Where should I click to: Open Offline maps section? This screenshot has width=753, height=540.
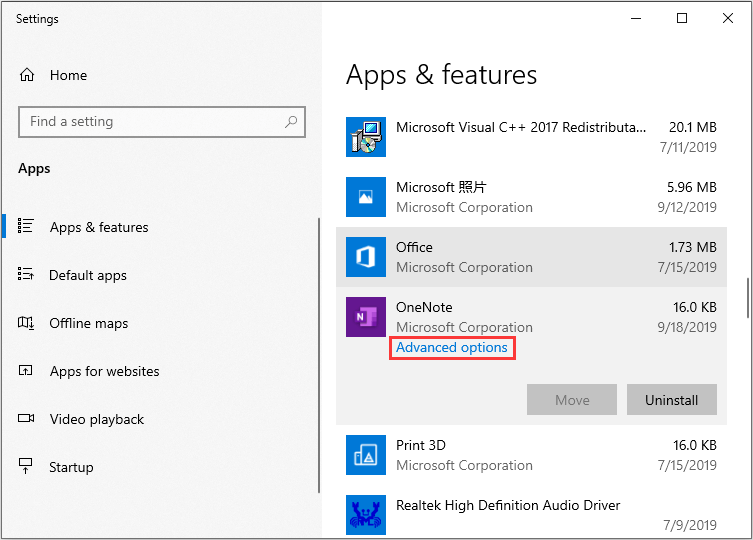tap(89, 323)
